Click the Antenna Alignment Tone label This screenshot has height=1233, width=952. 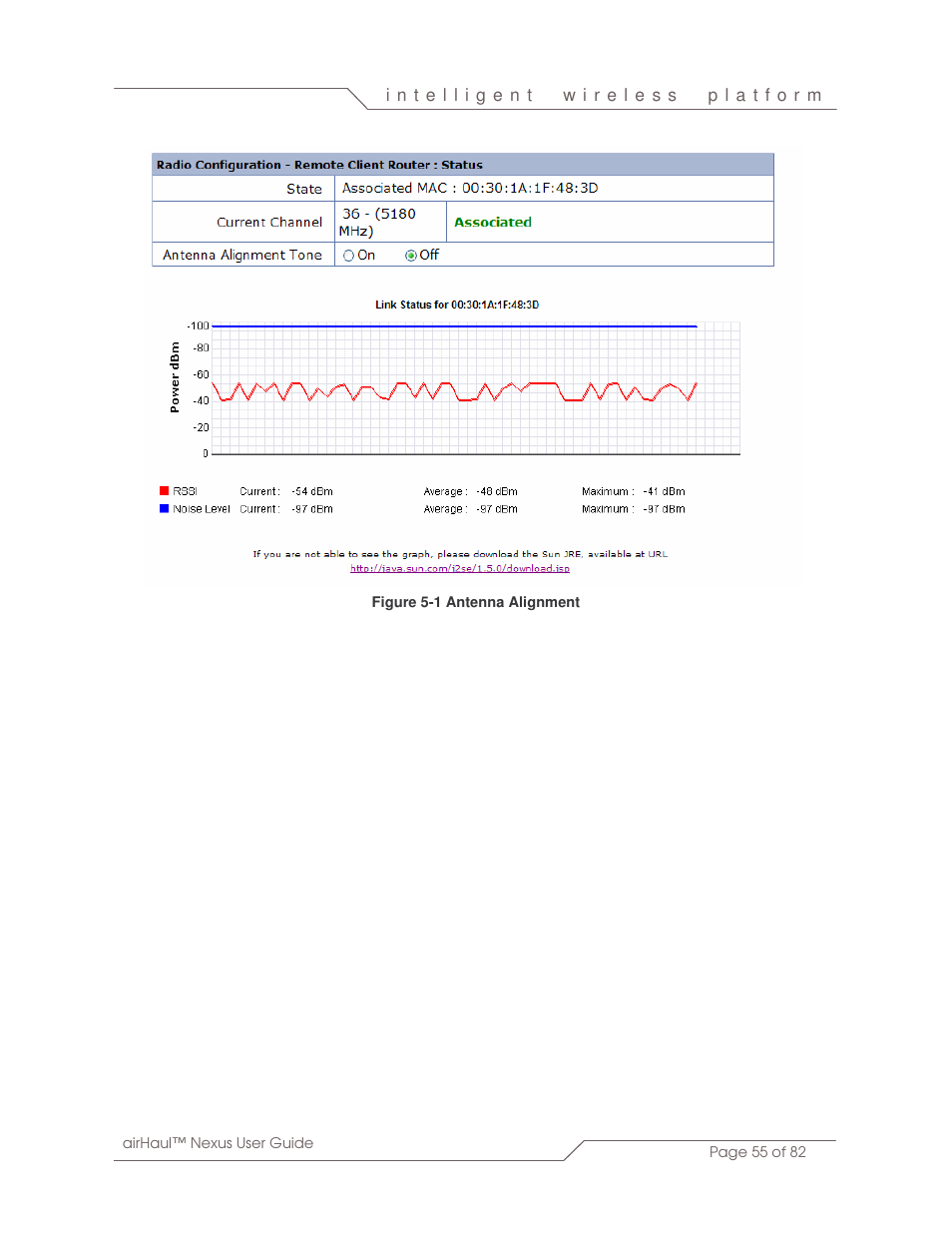[x=242, y=255]
